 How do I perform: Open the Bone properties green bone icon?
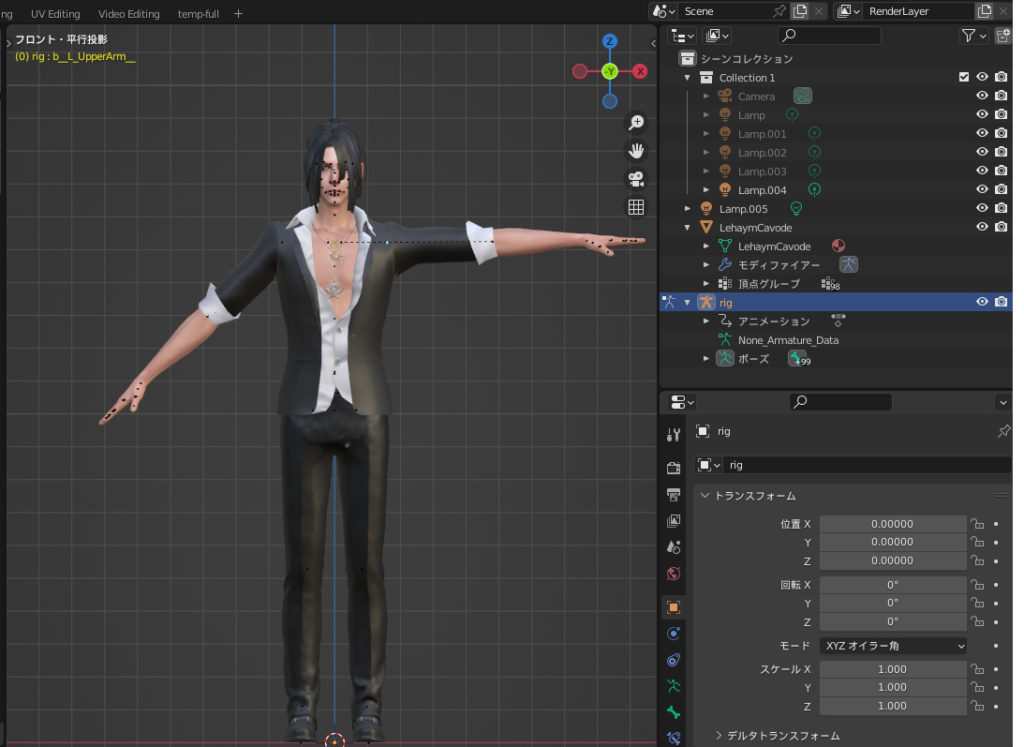[673, 712]
